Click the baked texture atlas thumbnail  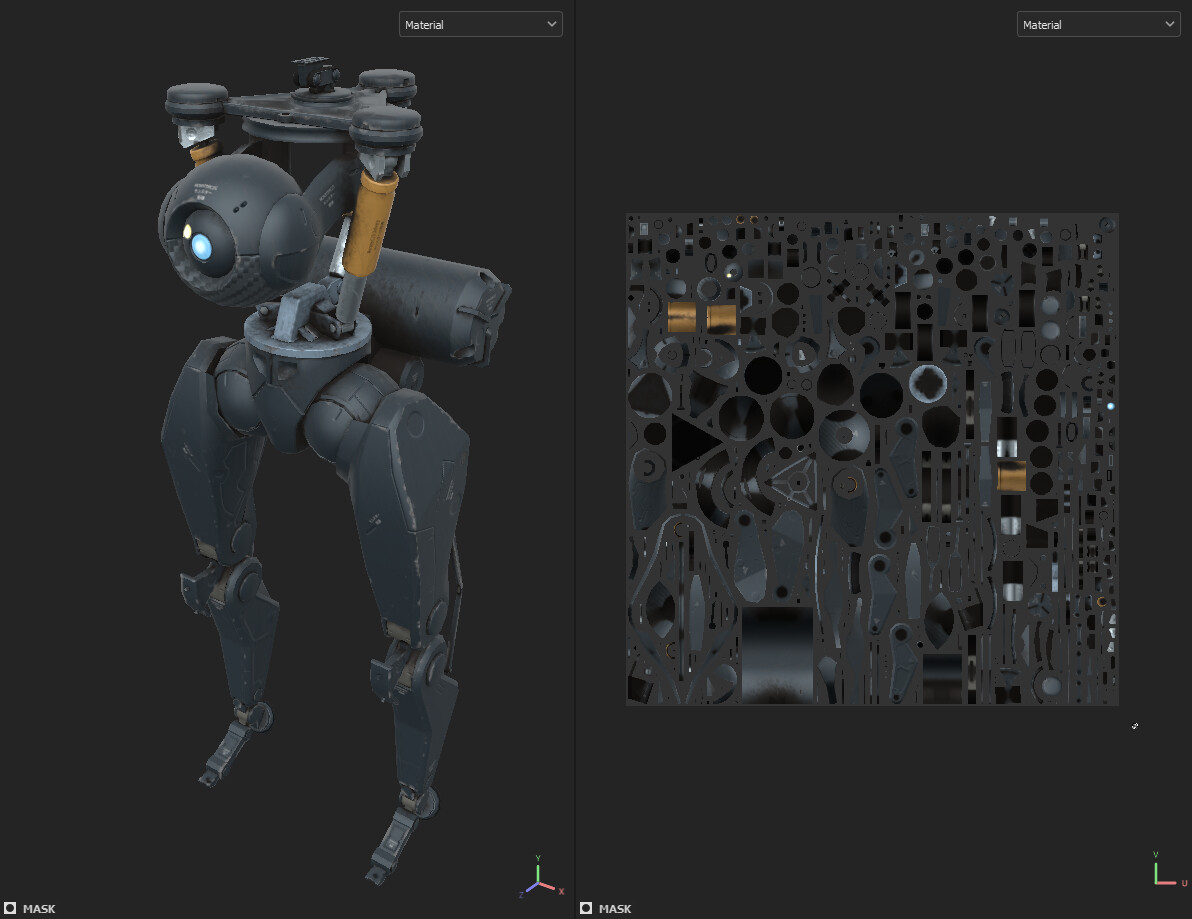coord(872,458)
